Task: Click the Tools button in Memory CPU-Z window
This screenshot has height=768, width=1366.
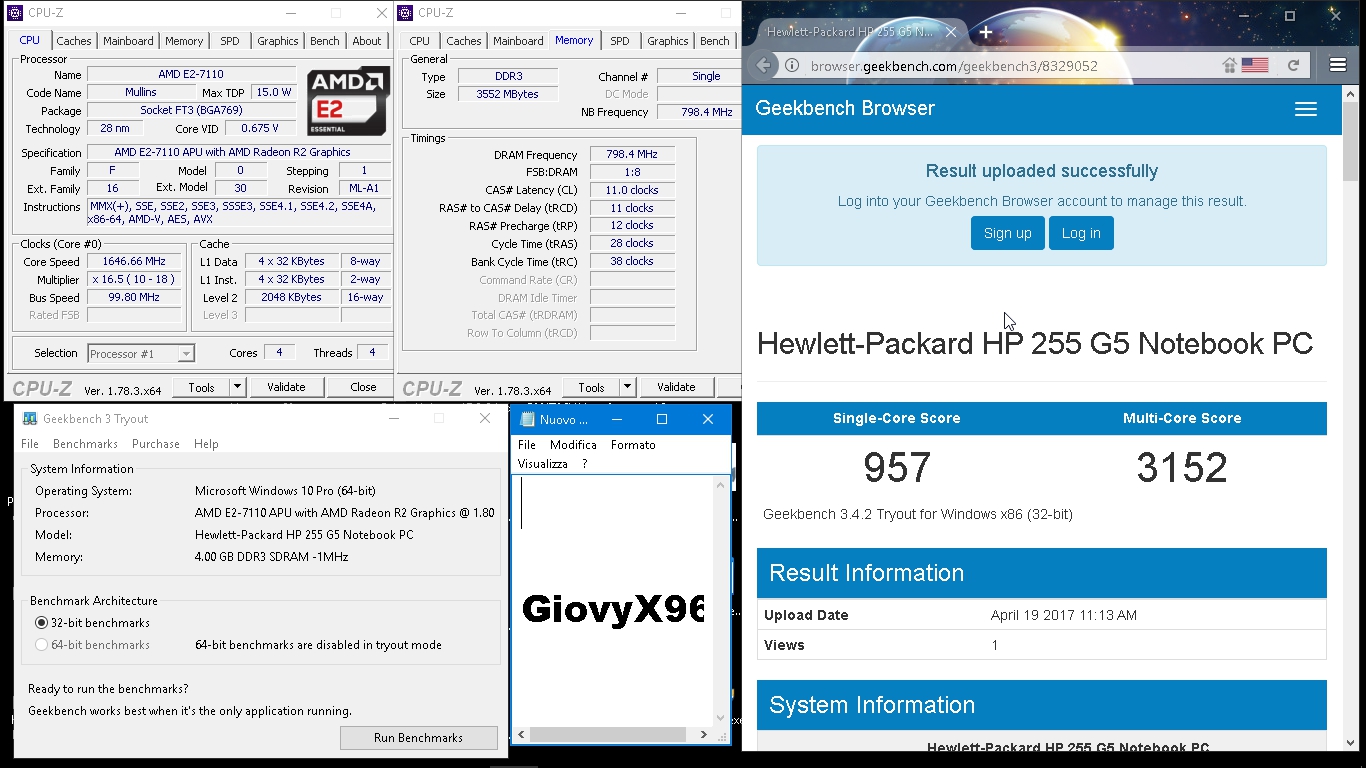Action: click(591, 387)
